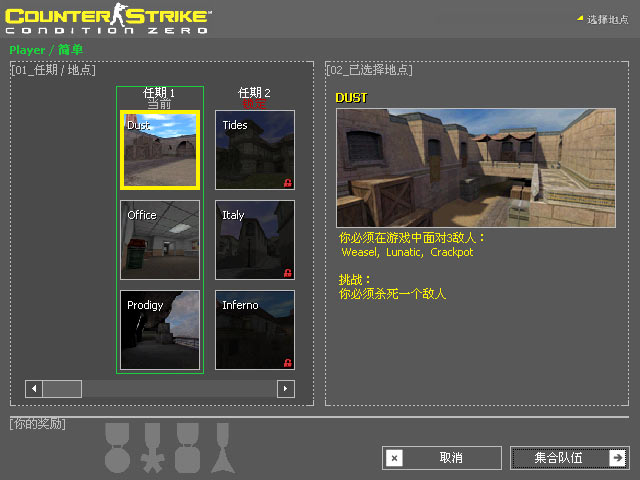Click the Counter-Strike Condition Zero logo
The height and width of the screenshot is (480, 640).
(108, 19)
